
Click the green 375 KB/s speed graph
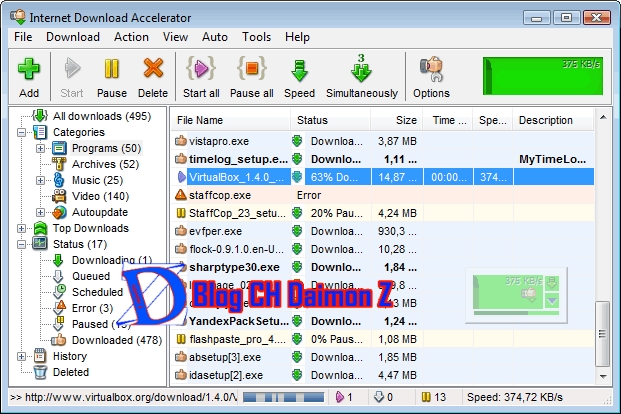click(x=543, y=76)
